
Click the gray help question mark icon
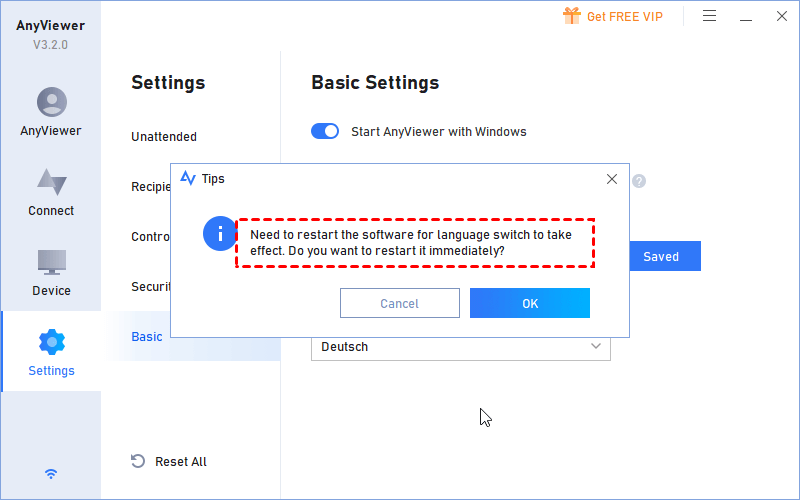pos(639,181)
